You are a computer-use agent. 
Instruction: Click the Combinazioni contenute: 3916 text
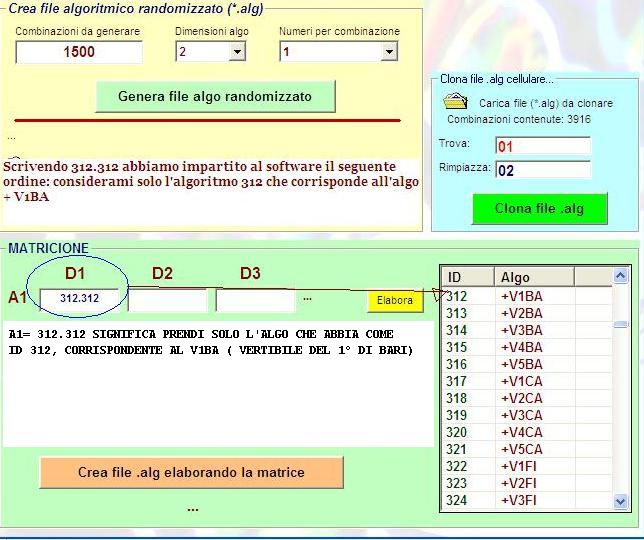coord(519,119)
